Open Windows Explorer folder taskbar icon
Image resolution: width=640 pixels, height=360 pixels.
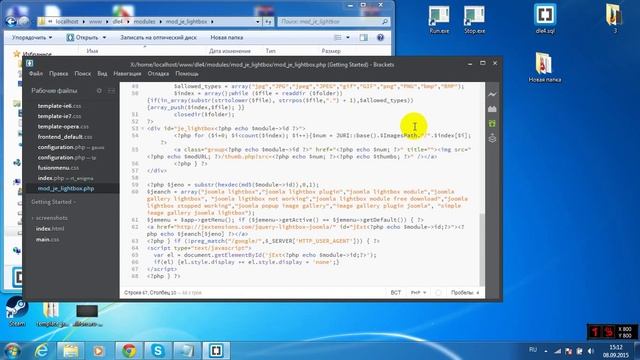(x=71, y=351)
